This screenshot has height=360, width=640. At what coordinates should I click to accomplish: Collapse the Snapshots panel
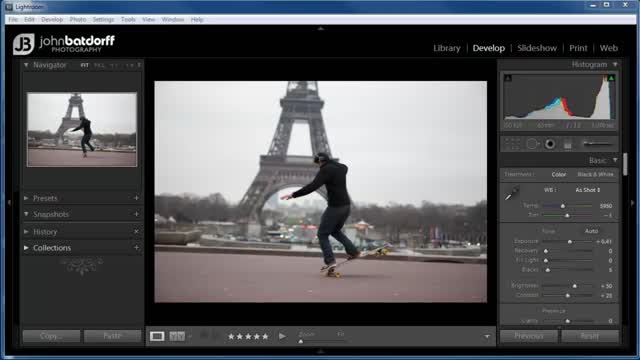click(26, 214)
